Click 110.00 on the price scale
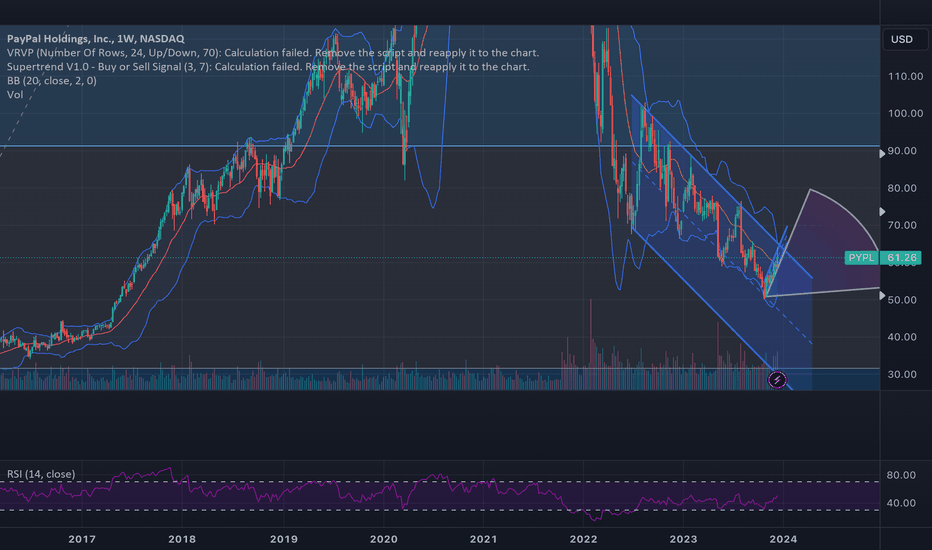 (905, 76)
